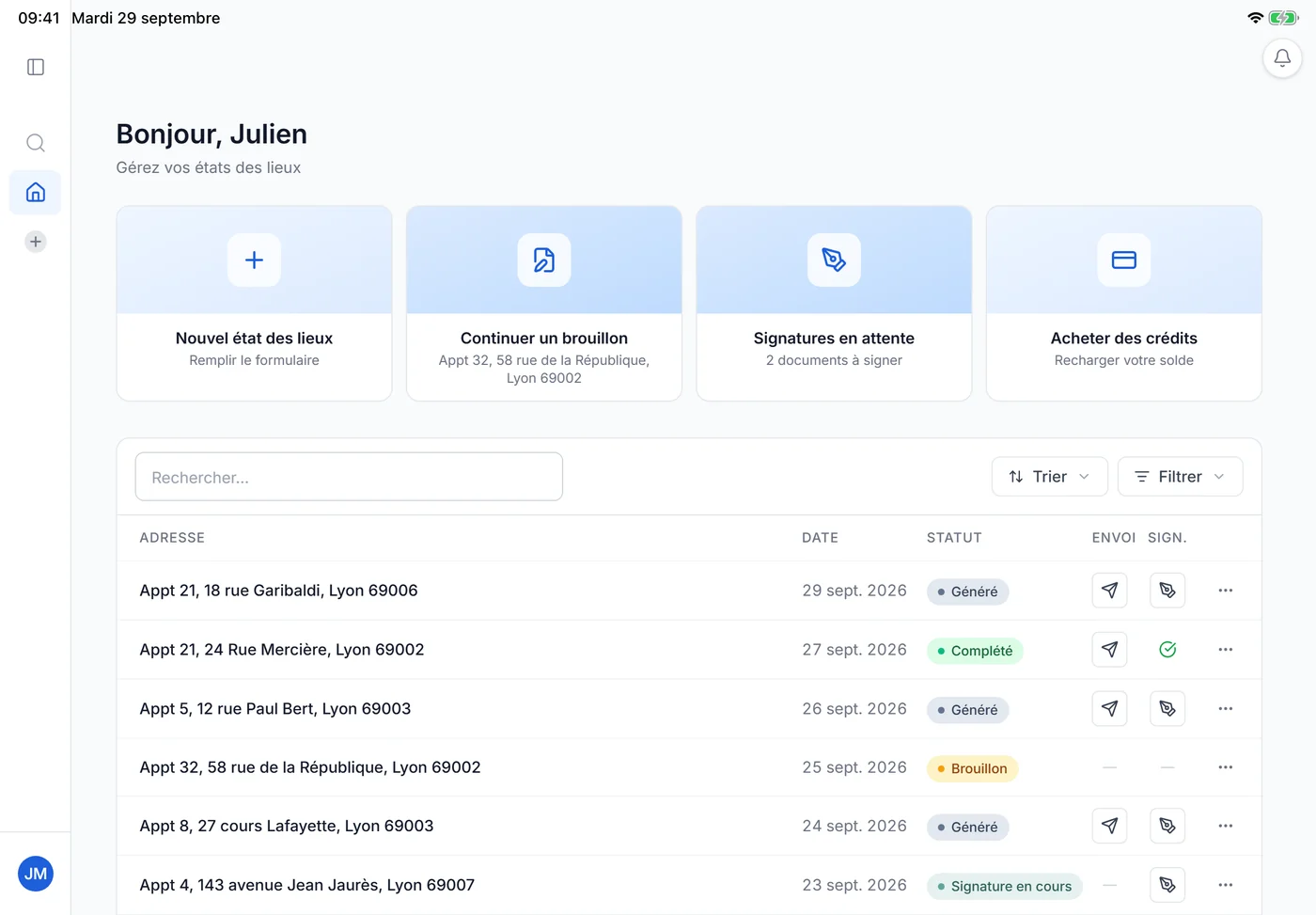Click the plus icon in the sidebar
1316x915 pixels.
pos(36,242)
